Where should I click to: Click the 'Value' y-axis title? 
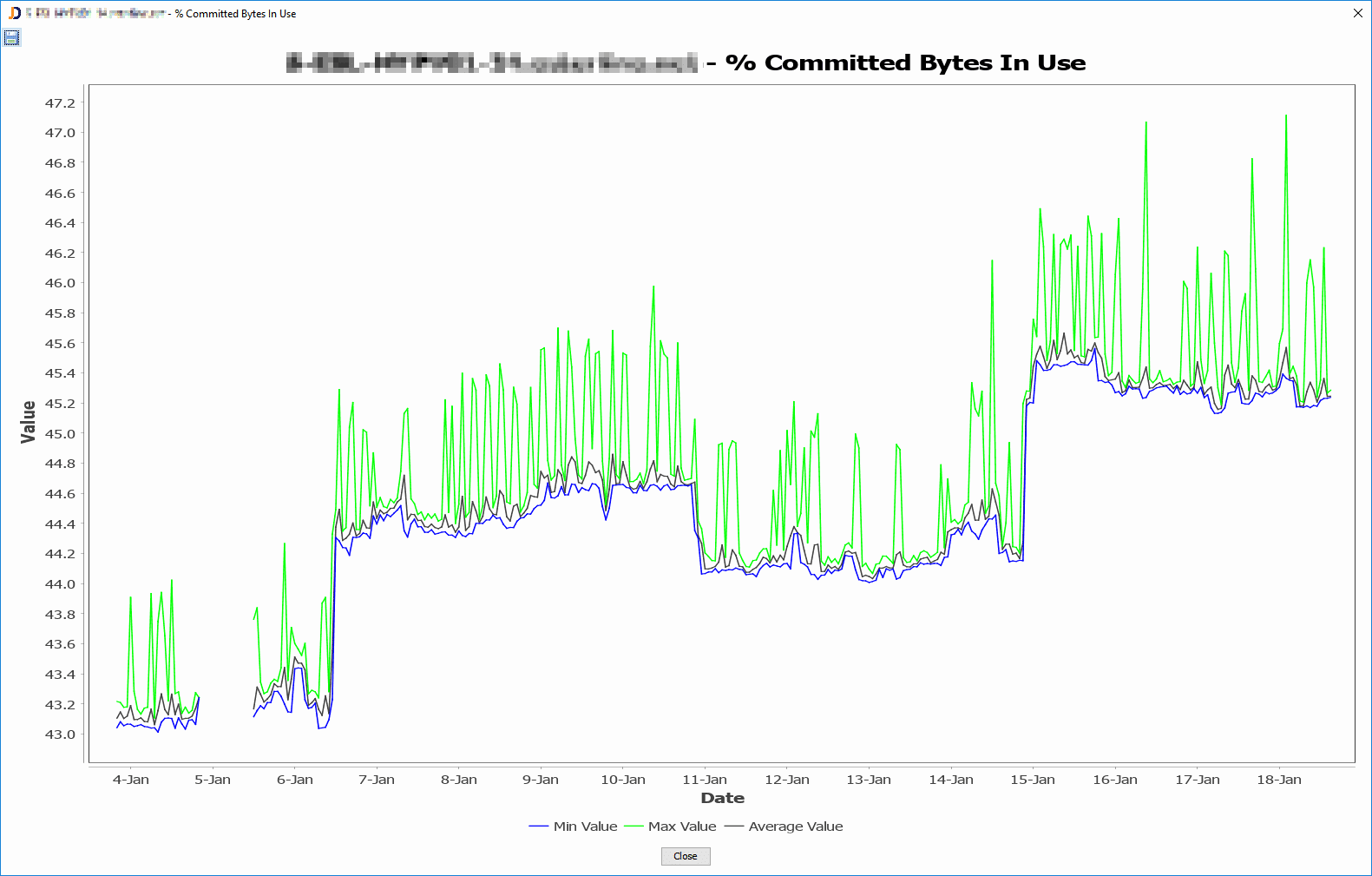click(x=29, y=422)
